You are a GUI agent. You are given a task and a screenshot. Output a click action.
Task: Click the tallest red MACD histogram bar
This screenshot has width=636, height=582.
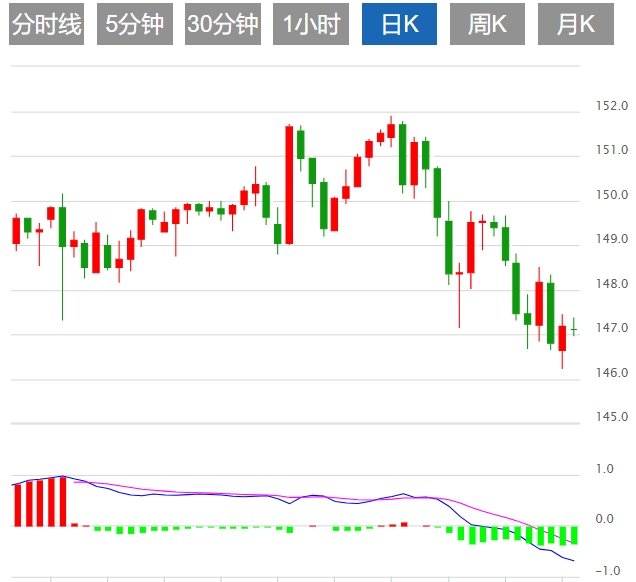[62, 501]
